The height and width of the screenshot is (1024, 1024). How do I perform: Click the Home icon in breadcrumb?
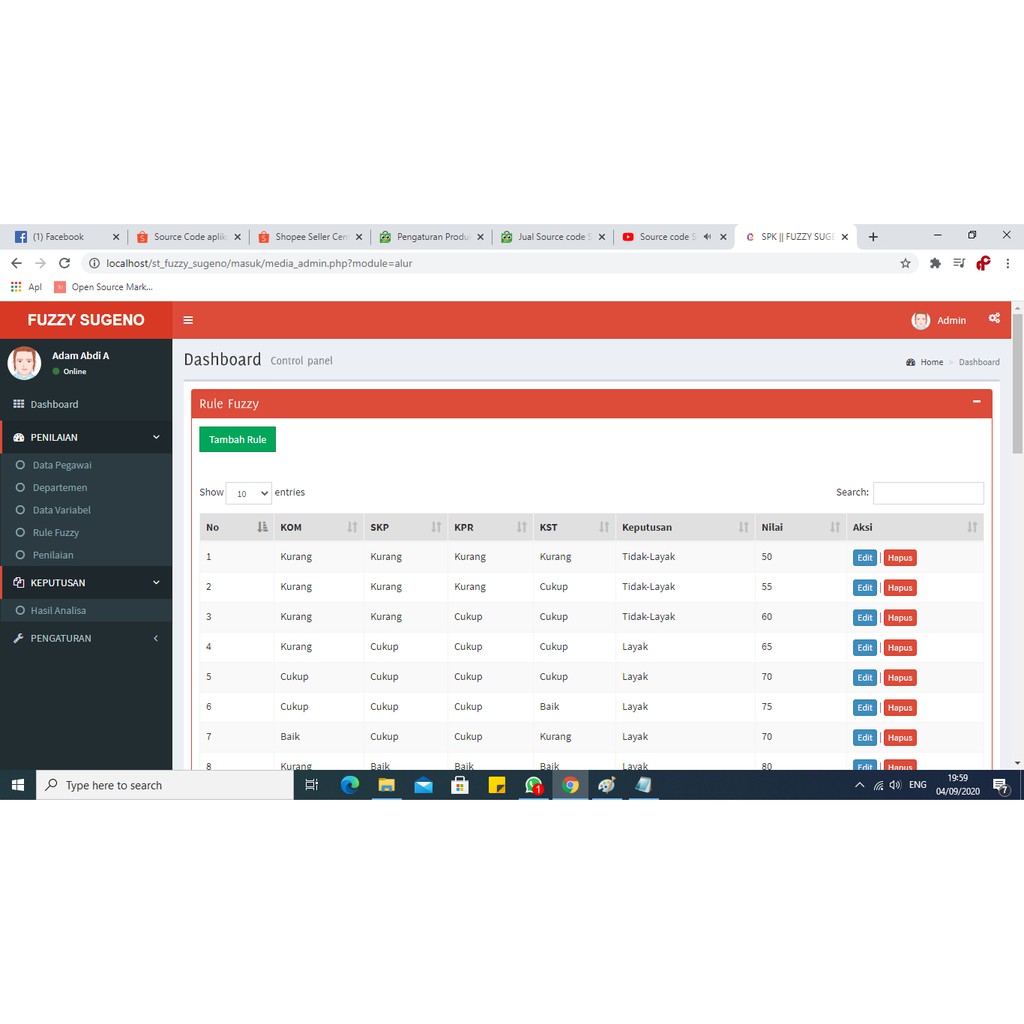[x=911, y=362]
